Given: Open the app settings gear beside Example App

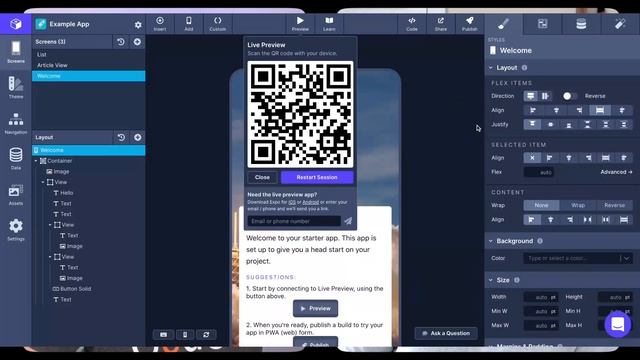Looking at the screenshot, I should [x=138, y=25].
